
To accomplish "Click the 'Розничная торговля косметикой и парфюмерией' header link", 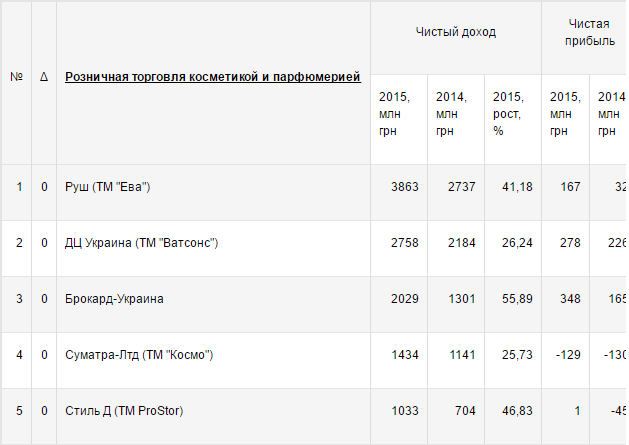I will 213,77.
